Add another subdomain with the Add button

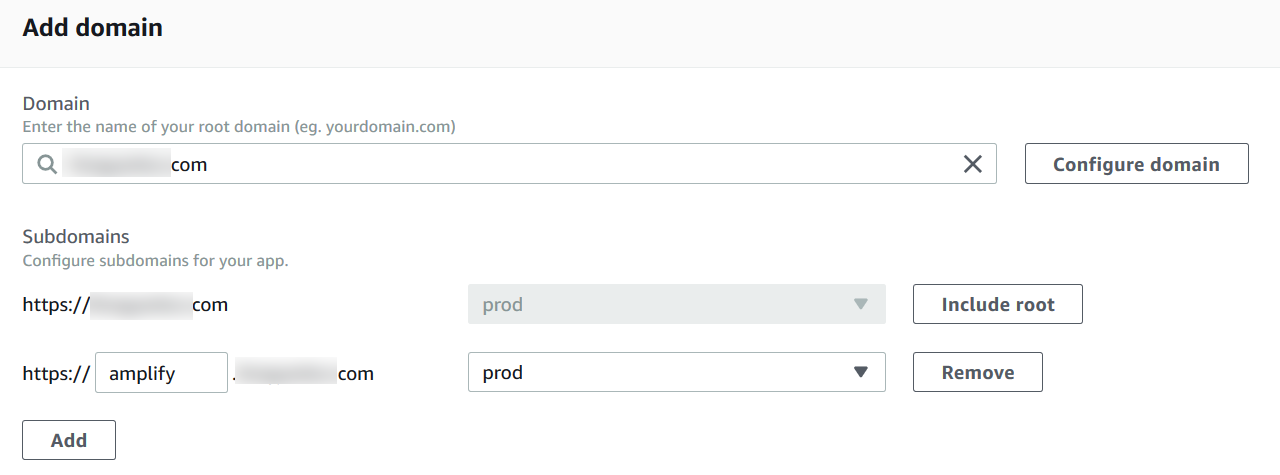[x=69, y=440]
